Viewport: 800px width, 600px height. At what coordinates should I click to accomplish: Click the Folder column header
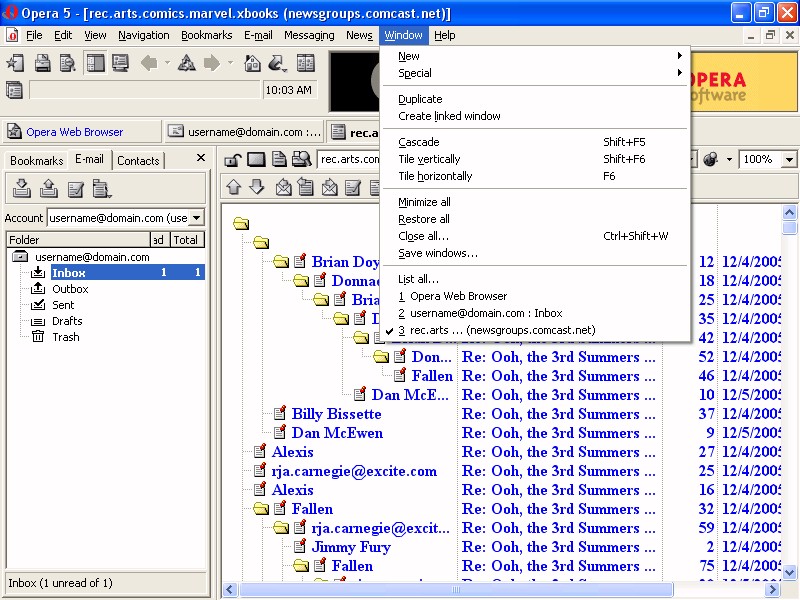point(79,240)
